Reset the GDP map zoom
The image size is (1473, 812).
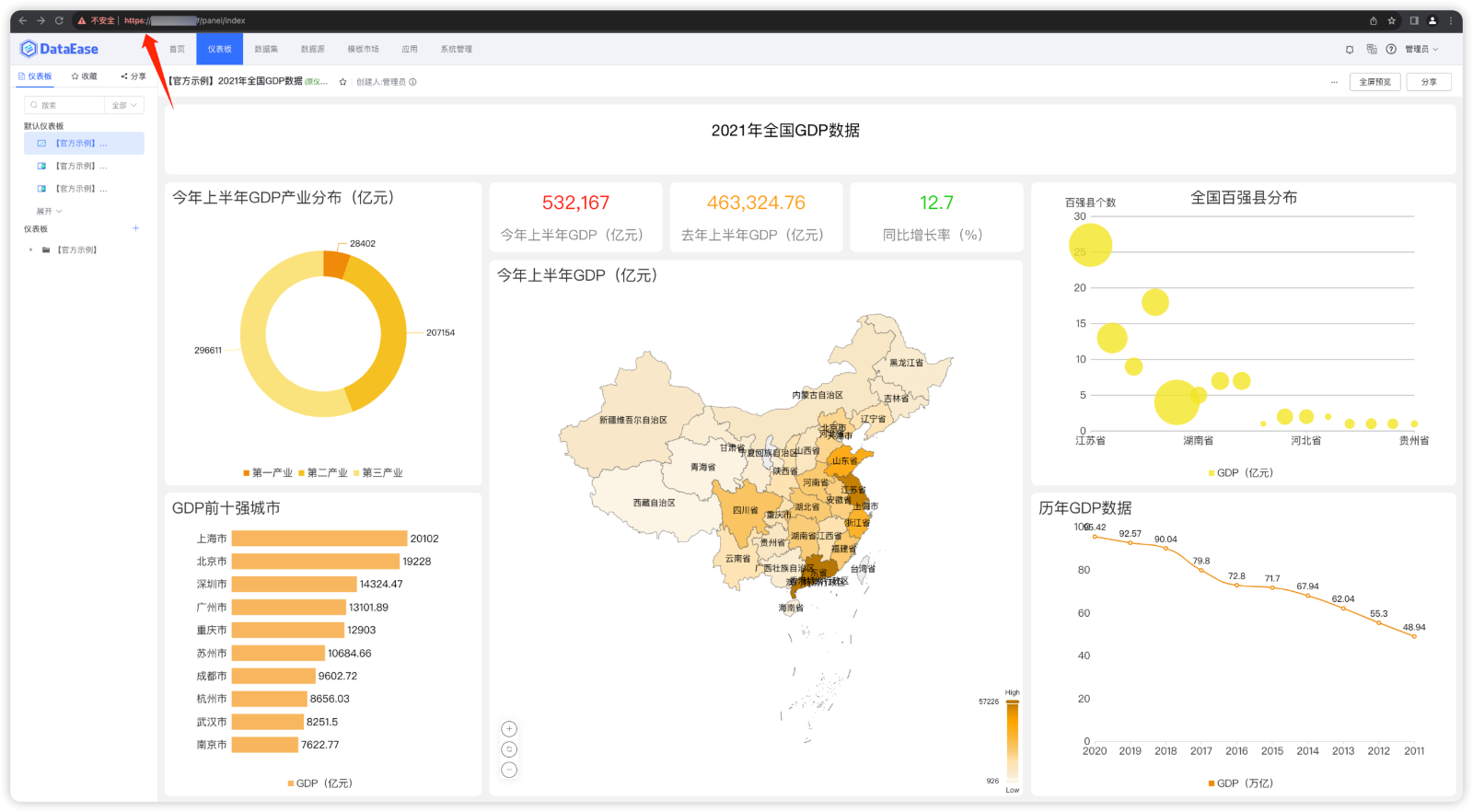click(x=509, y=749)
